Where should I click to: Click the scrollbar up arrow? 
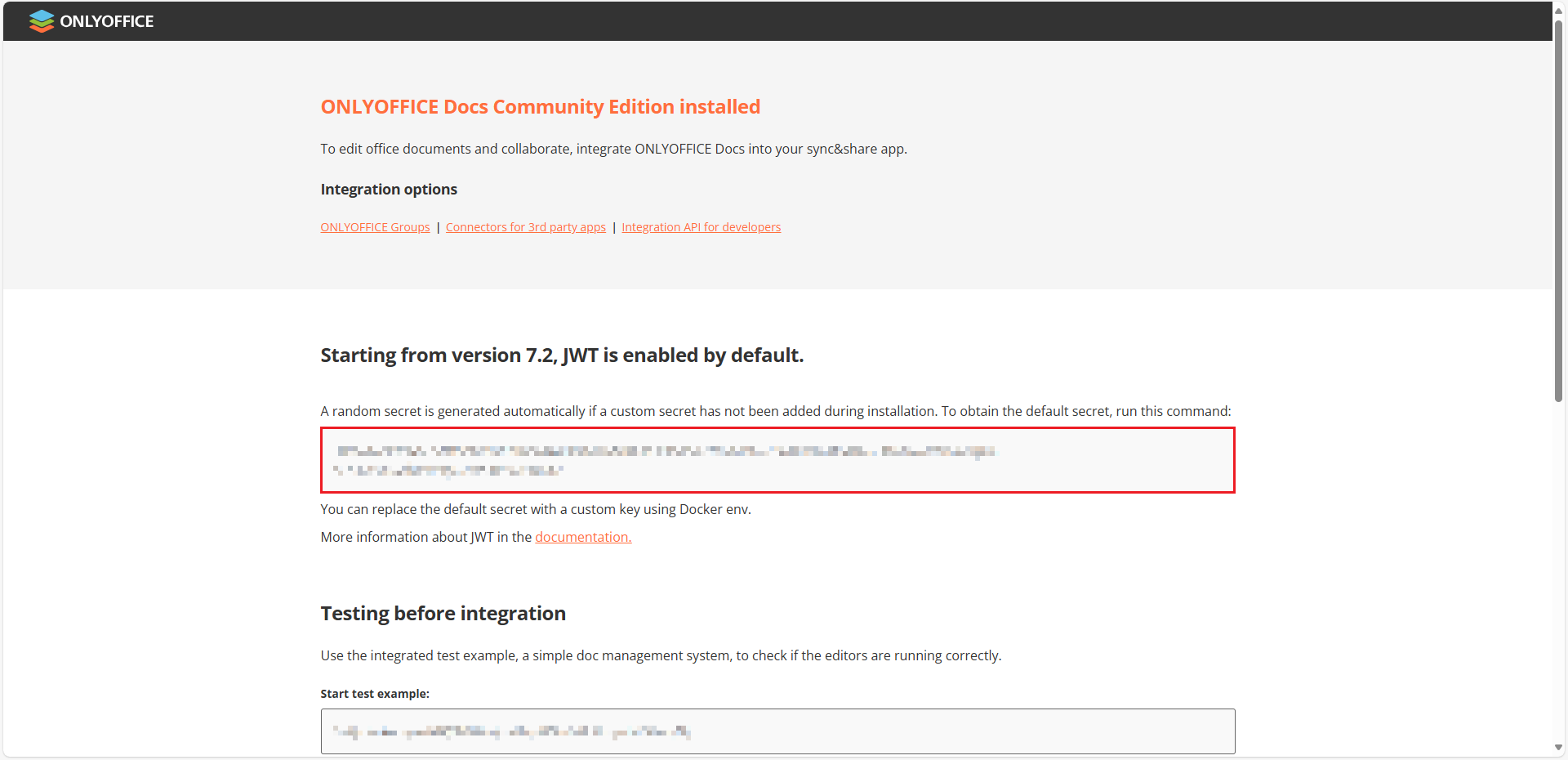tap(1558, 11)
